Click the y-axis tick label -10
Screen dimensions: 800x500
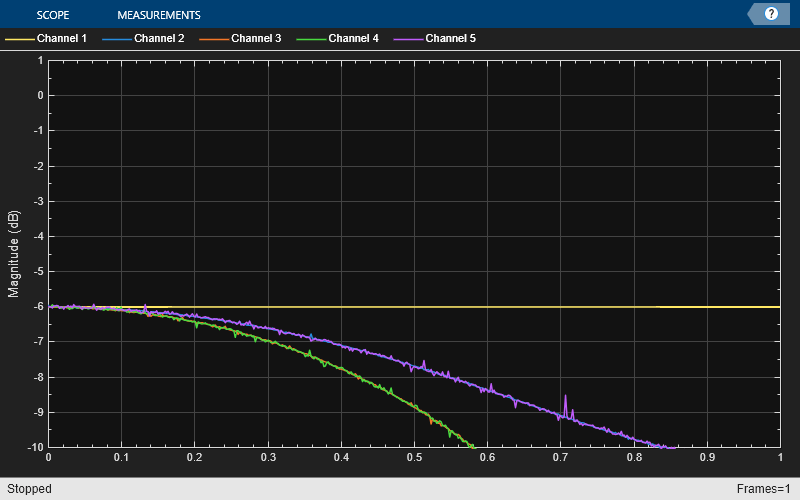(x=36, y=447)
